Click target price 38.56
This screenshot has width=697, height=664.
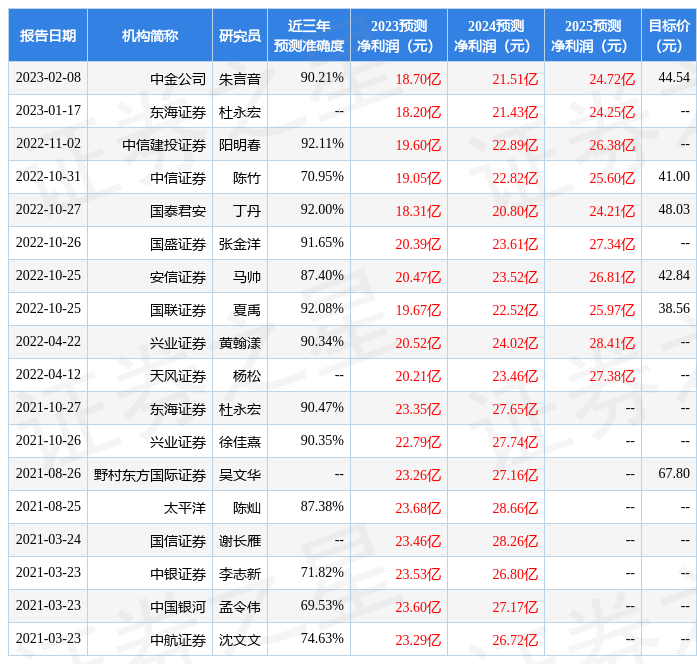[x=674, y=308]
